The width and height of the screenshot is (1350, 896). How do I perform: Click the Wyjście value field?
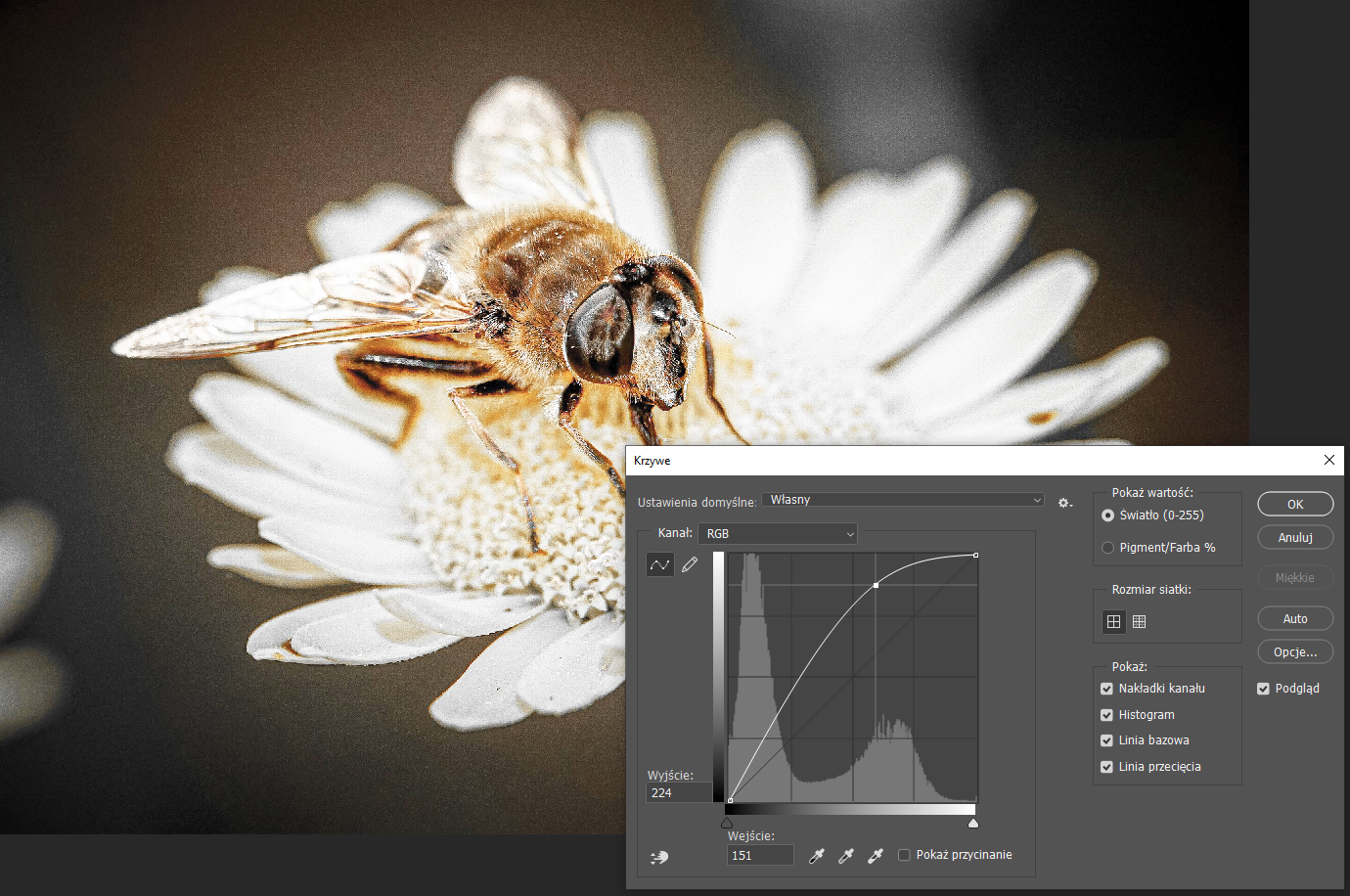coord(679,793)
